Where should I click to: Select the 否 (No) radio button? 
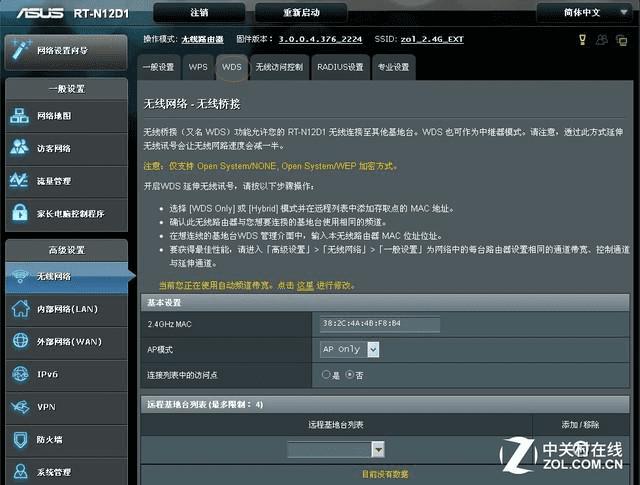tap(349, 374)
